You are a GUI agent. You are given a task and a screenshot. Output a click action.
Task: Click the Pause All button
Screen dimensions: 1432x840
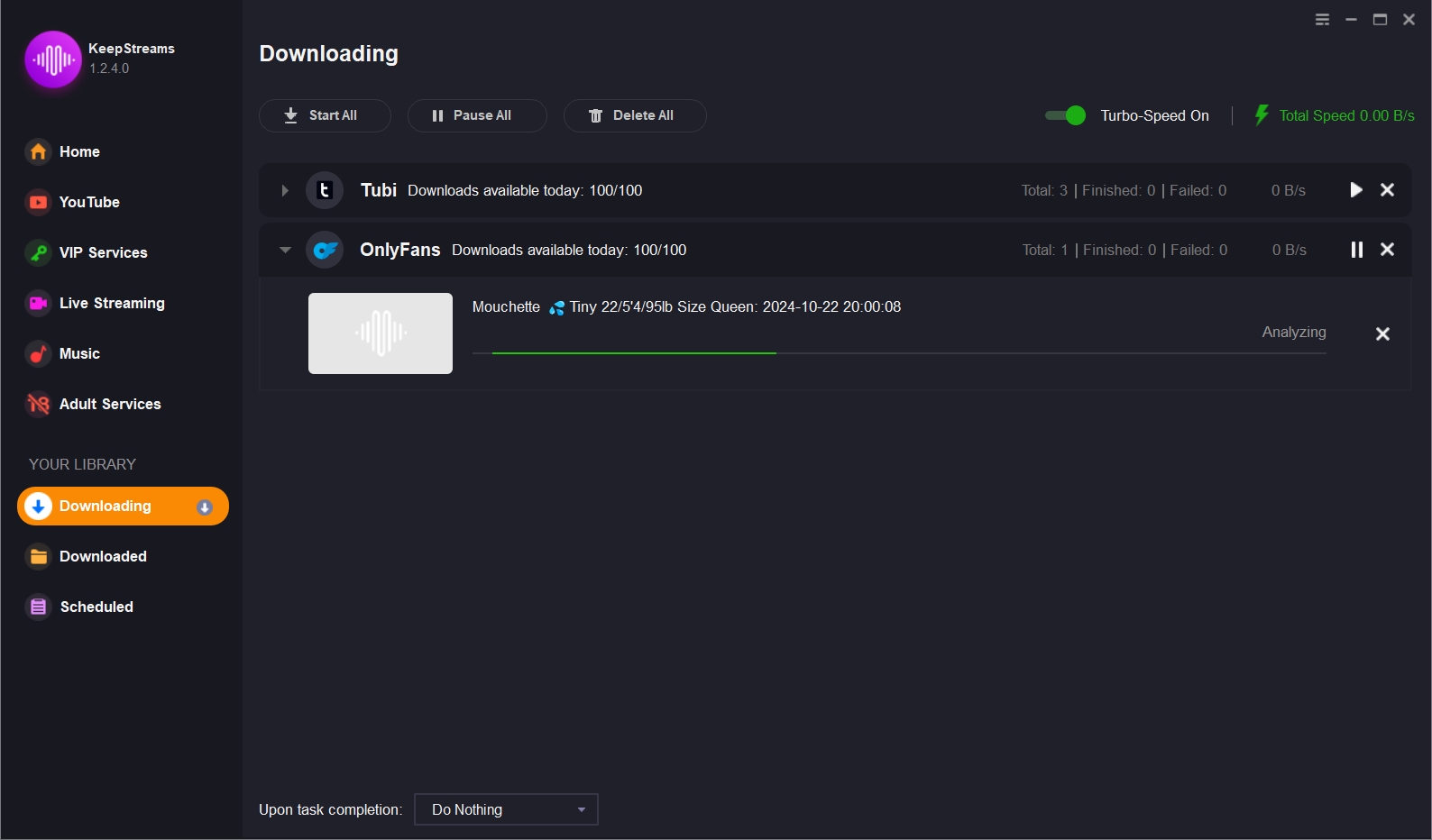point(477,115)
